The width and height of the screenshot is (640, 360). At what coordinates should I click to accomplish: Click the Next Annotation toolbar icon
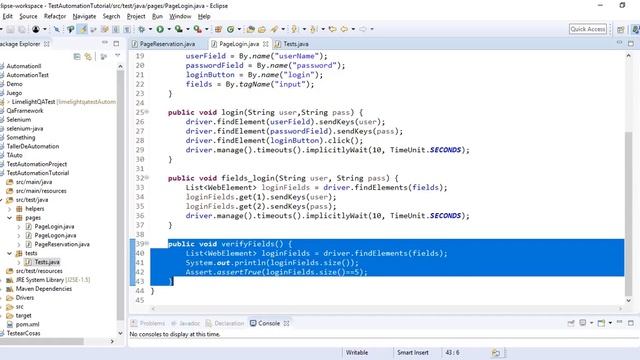294,29
